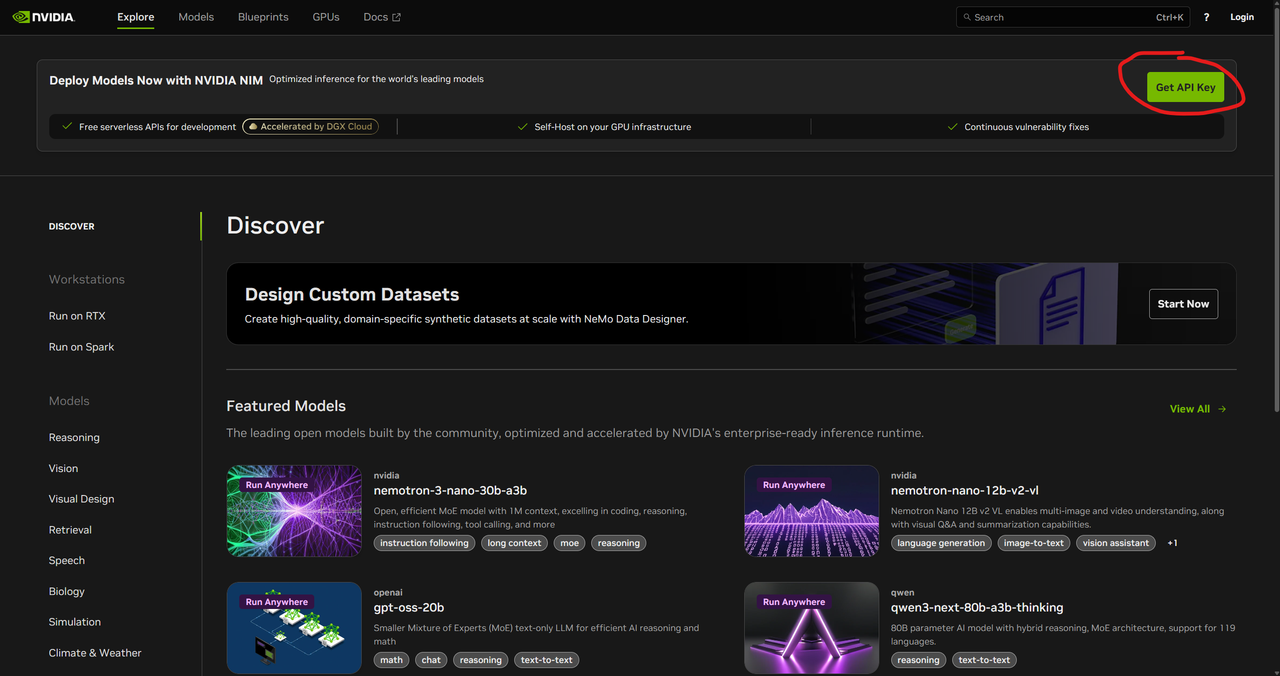The width and height of the screenshot is (1280, 676).
Task: Select the Climate & Weather category
Action: point(95,653)
